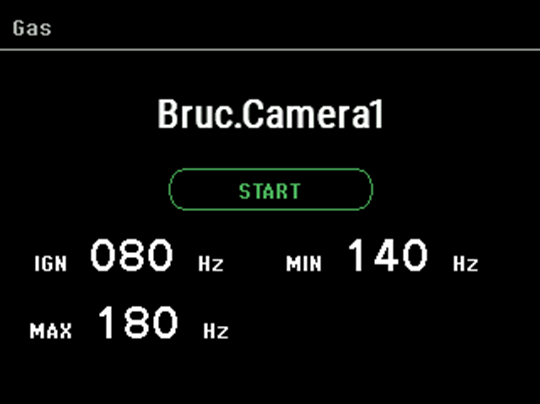The height and width of the screenshot is (404, 540).
Task: Click the Hz unit beside MAX value
Action: tap(216, 331)
